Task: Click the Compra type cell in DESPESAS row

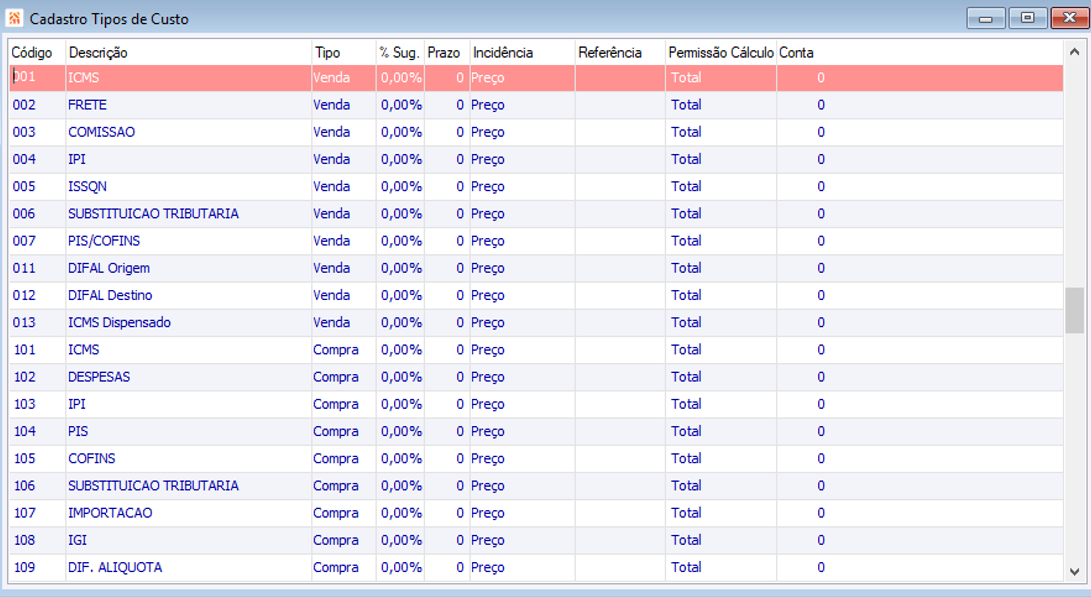Action: [x=344, y=376]
